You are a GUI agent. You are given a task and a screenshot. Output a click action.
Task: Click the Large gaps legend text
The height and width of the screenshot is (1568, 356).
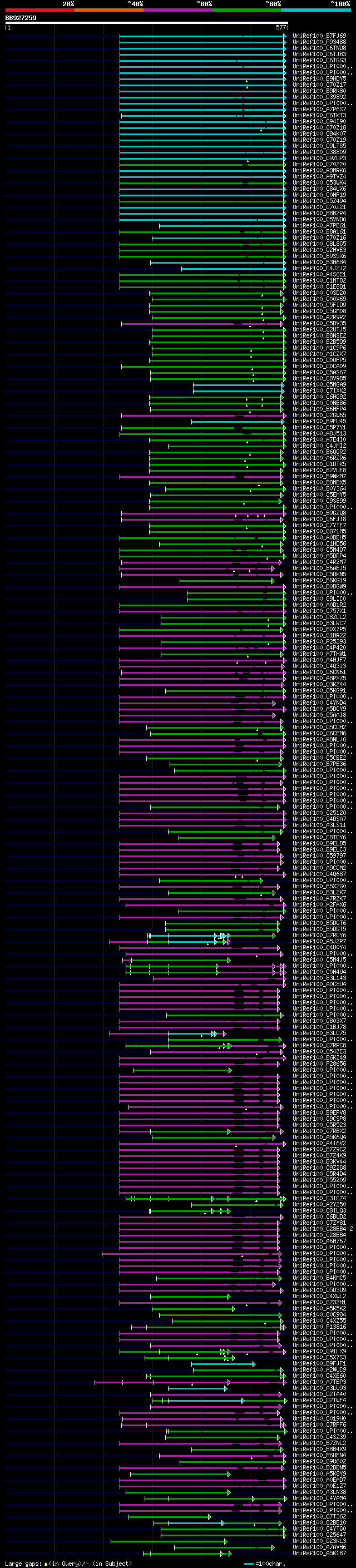pyautogui.click(x=68, y=1563)
